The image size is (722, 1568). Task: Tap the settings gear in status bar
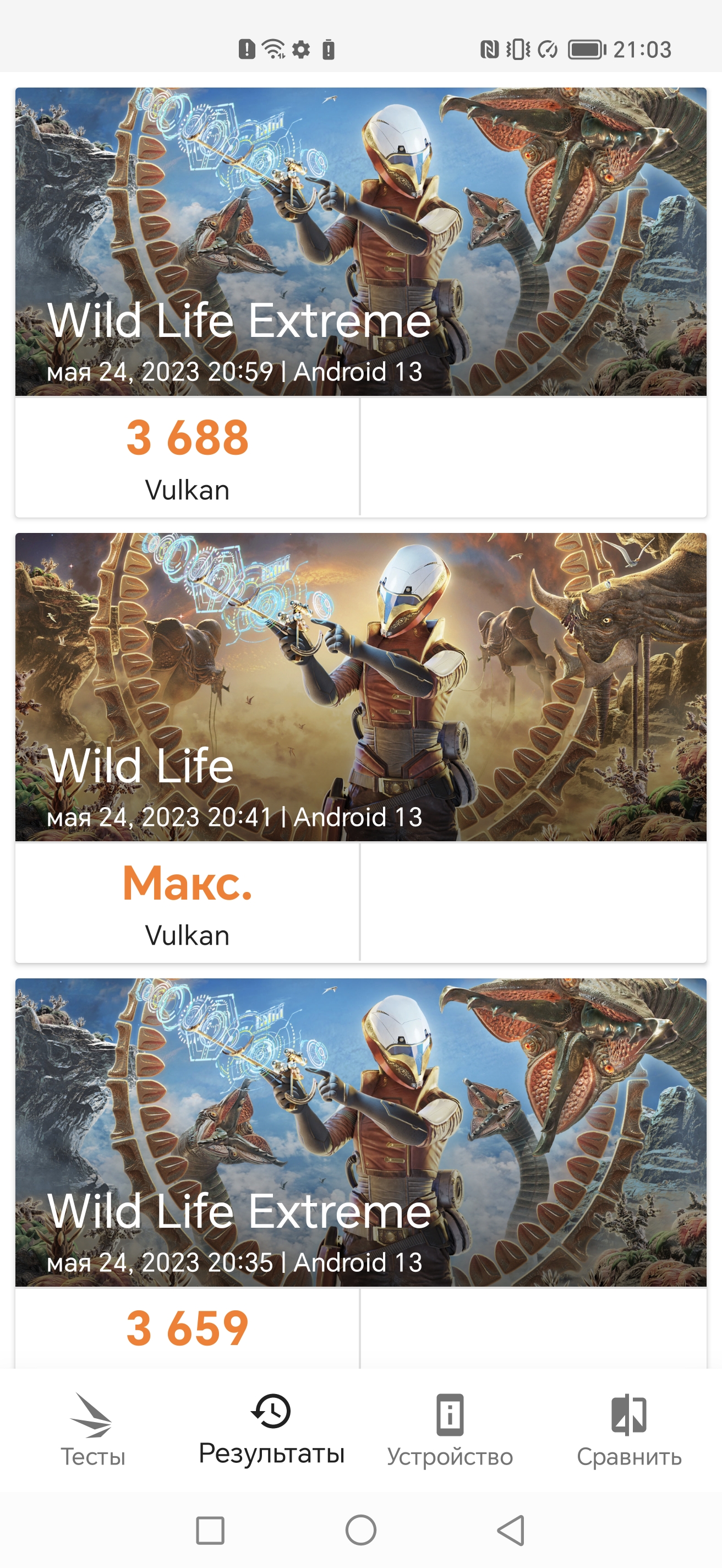pos(301,50)
